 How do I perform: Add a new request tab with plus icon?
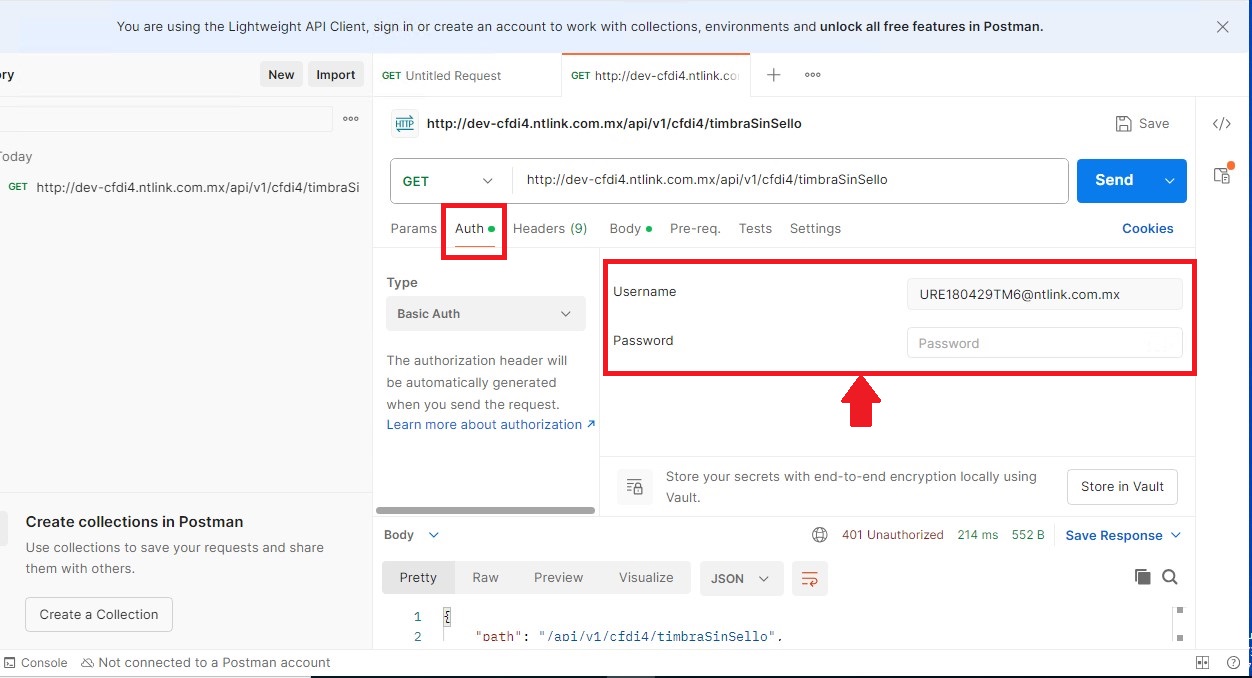tap(773, 75)
